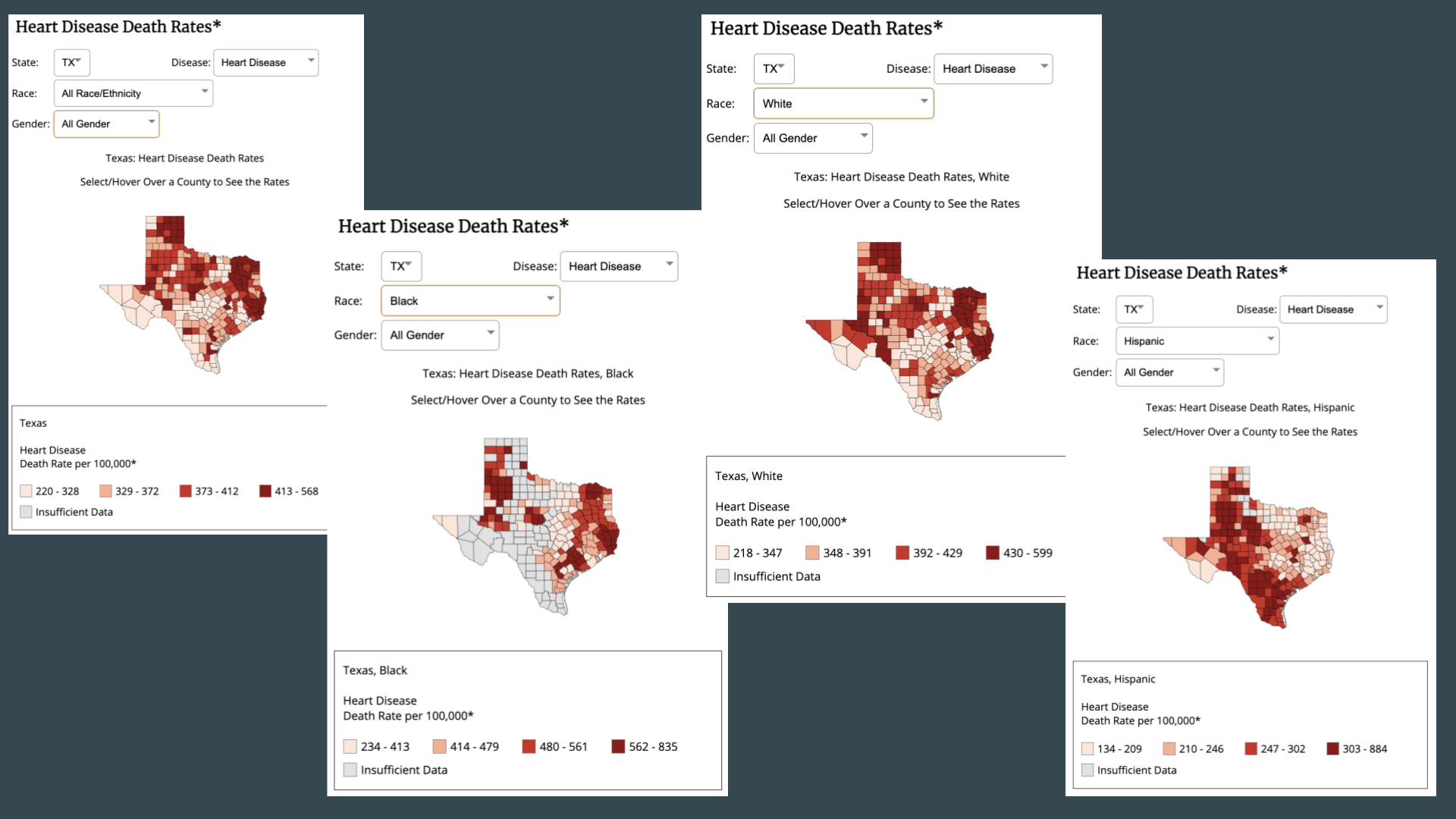Toggle Gender filter on the Black map
Screen dimensions: 1456x819
pyautogui.click(x=438, y=333)
